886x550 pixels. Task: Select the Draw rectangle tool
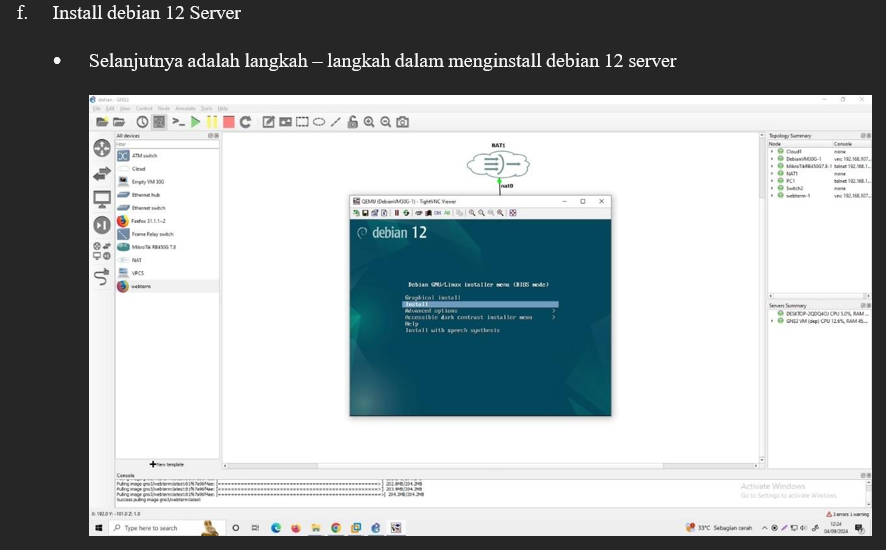(x=302, y=122)
